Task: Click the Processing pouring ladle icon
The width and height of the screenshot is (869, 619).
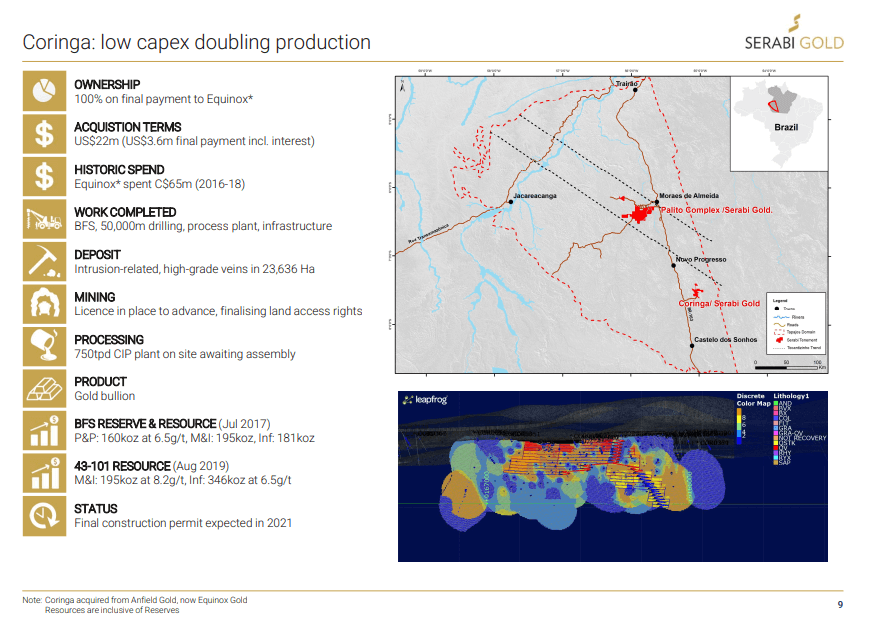Action: (x=44, y=346)
